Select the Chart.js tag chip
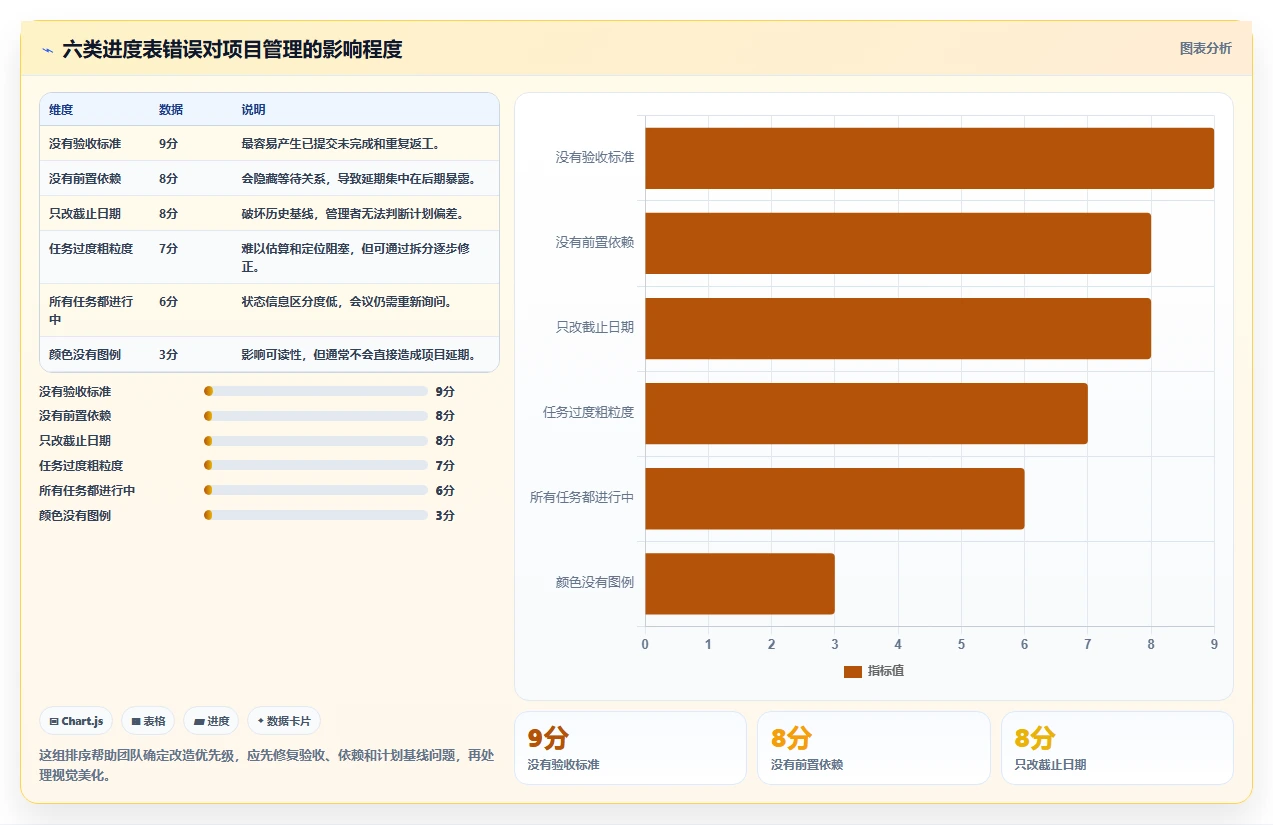This screenshot has width=1273, height=825. click(76, 721)
